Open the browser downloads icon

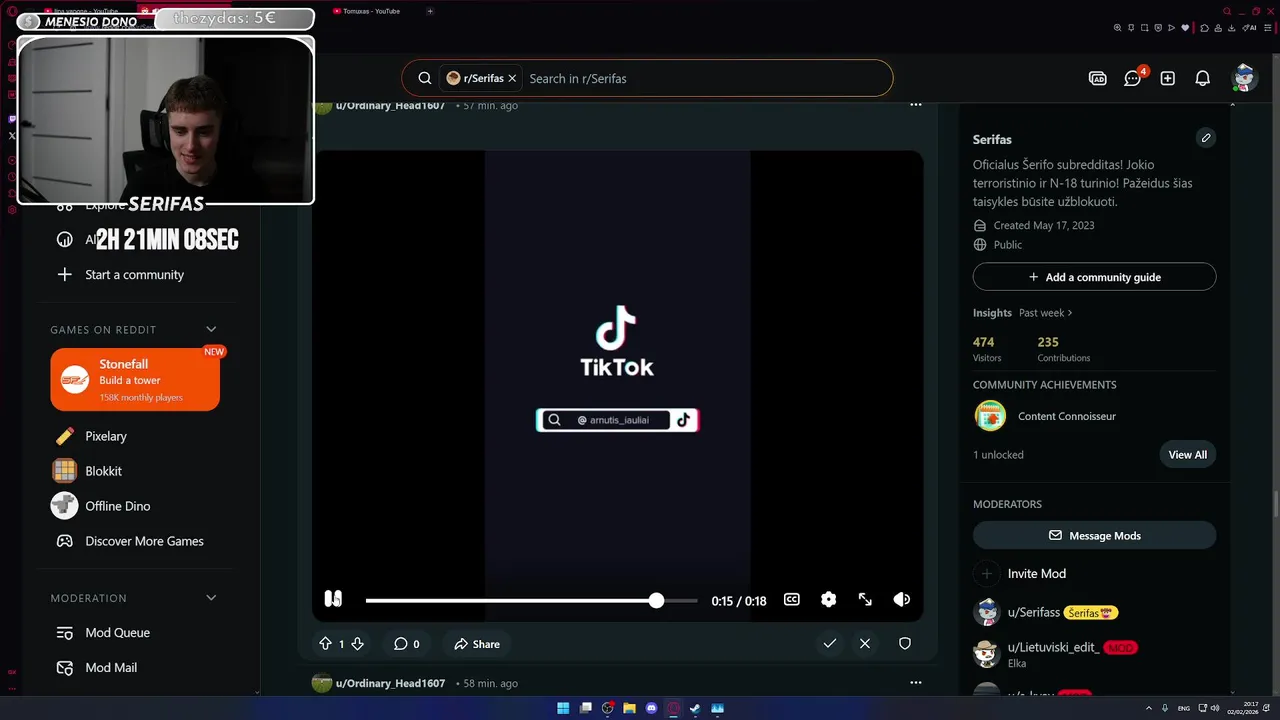click(x=1231, y=28)
